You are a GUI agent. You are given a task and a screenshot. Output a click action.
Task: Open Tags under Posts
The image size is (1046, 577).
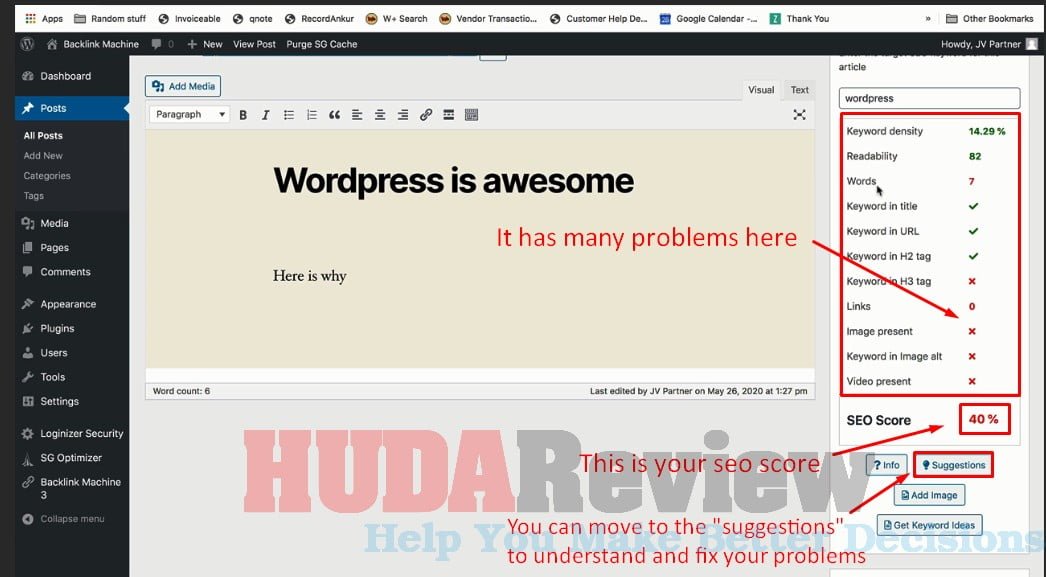[33, 195]
